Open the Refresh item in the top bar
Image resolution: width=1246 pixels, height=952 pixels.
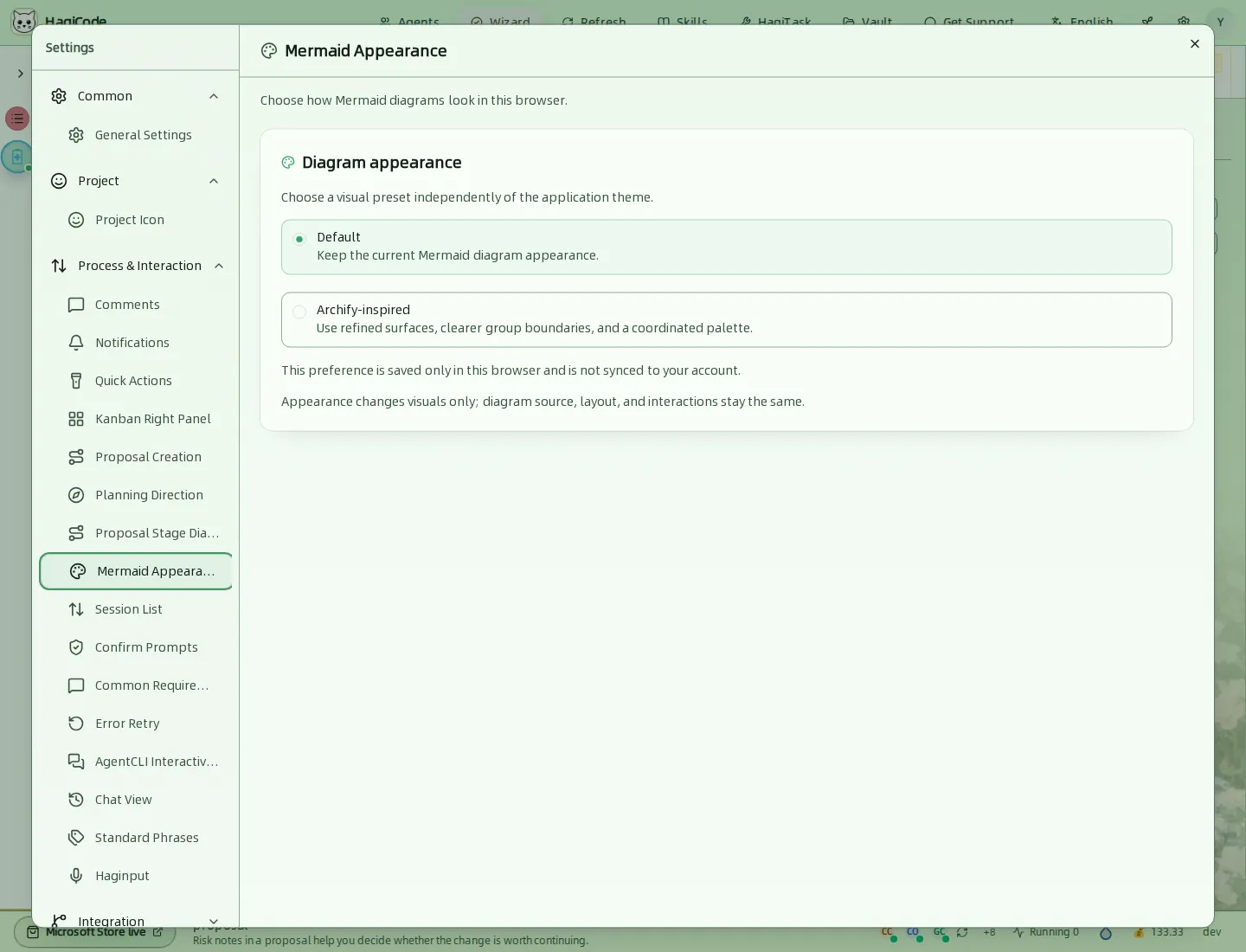594,22
